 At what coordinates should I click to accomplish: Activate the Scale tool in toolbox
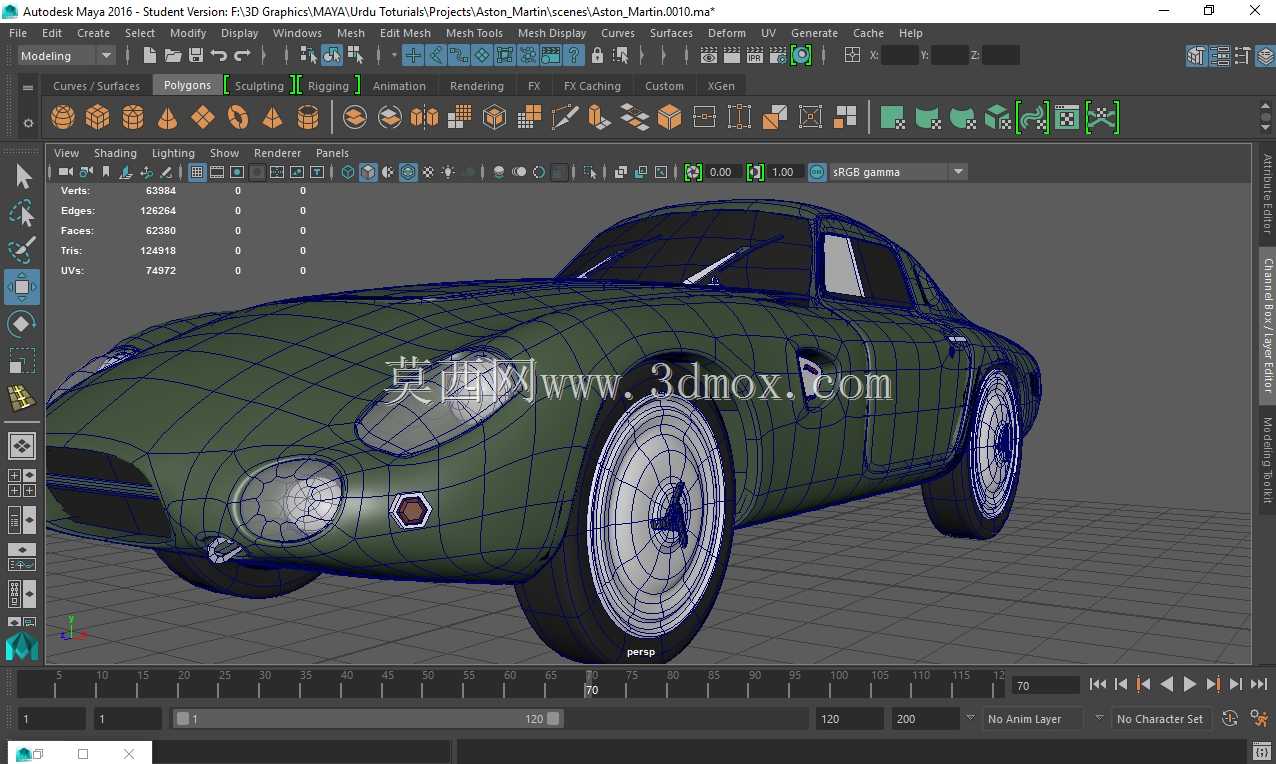22,360
